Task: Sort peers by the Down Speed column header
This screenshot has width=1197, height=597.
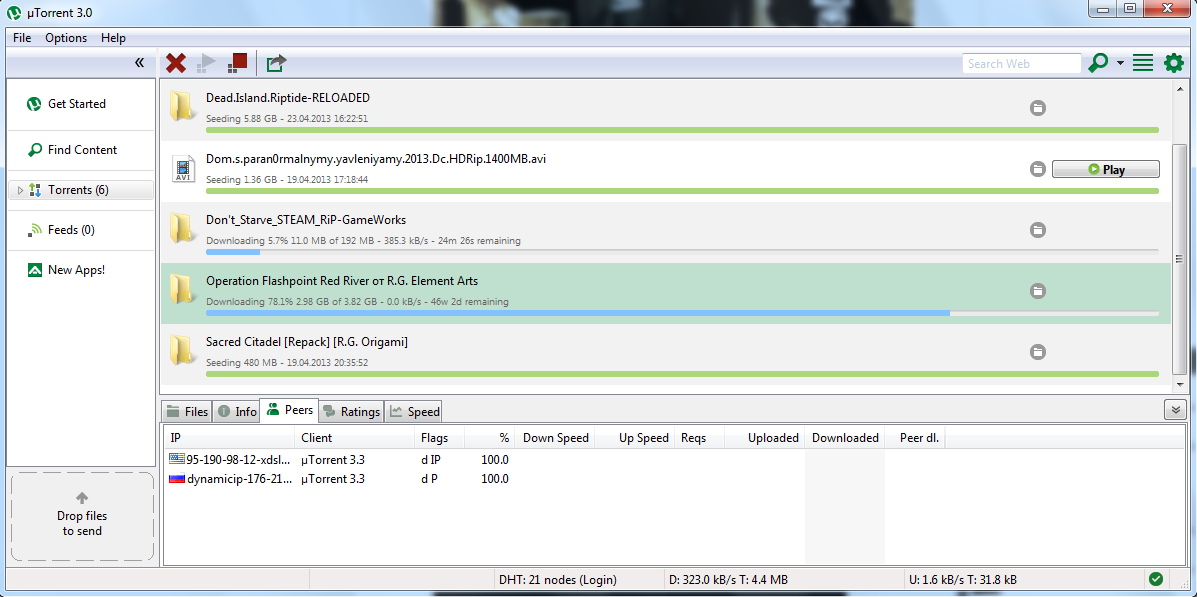Action: point(553,437)
